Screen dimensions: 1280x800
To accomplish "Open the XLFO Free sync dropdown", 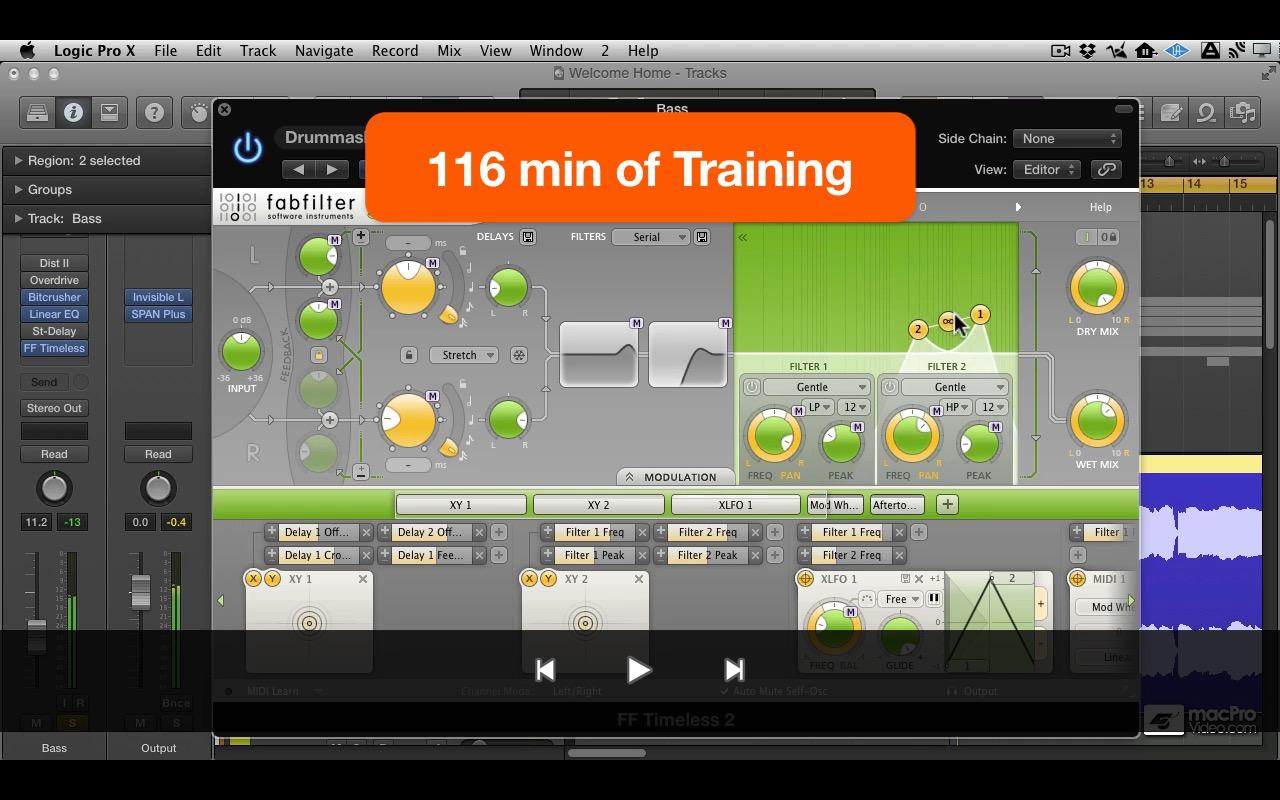I will pos(902,599).
